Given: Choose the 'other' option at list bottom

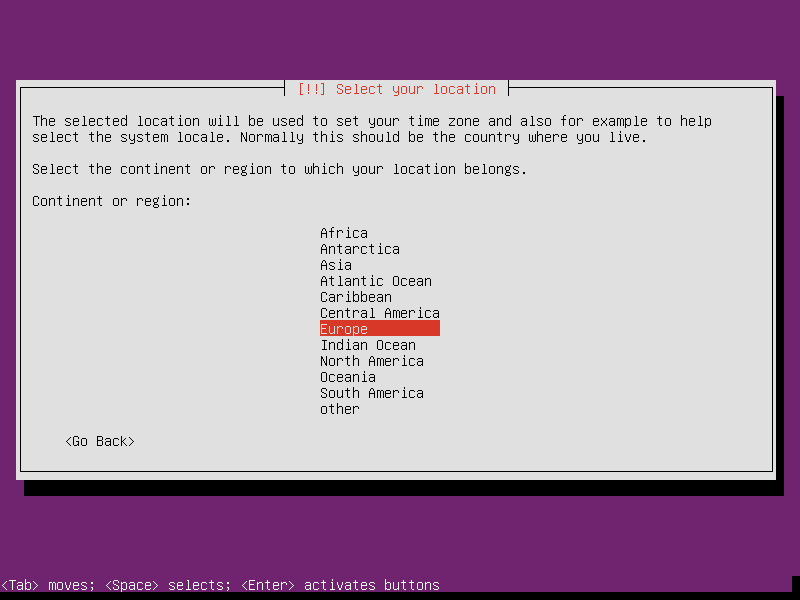Looking at the screenshot, I should 339,409.
